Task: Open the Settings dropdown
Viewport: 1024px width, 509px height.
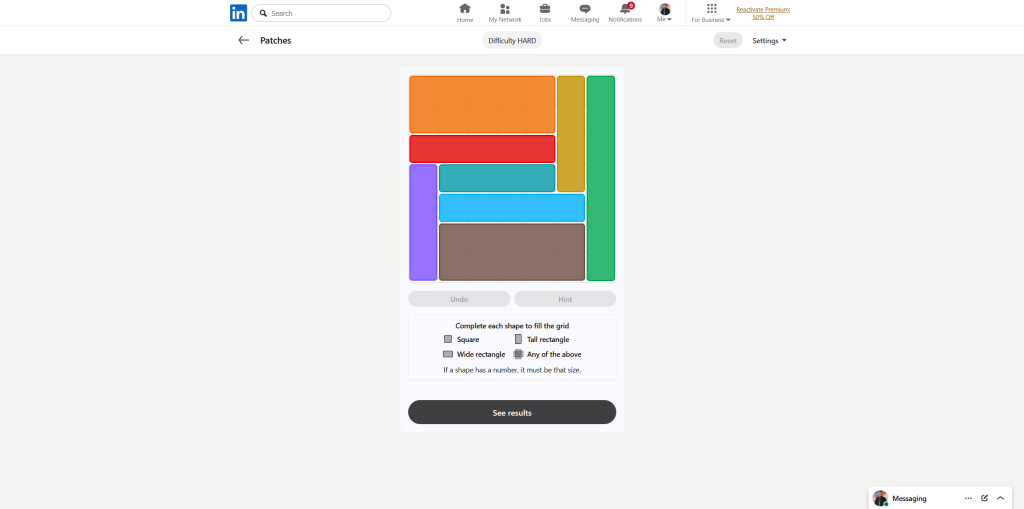Action: (x=769, y=41)
